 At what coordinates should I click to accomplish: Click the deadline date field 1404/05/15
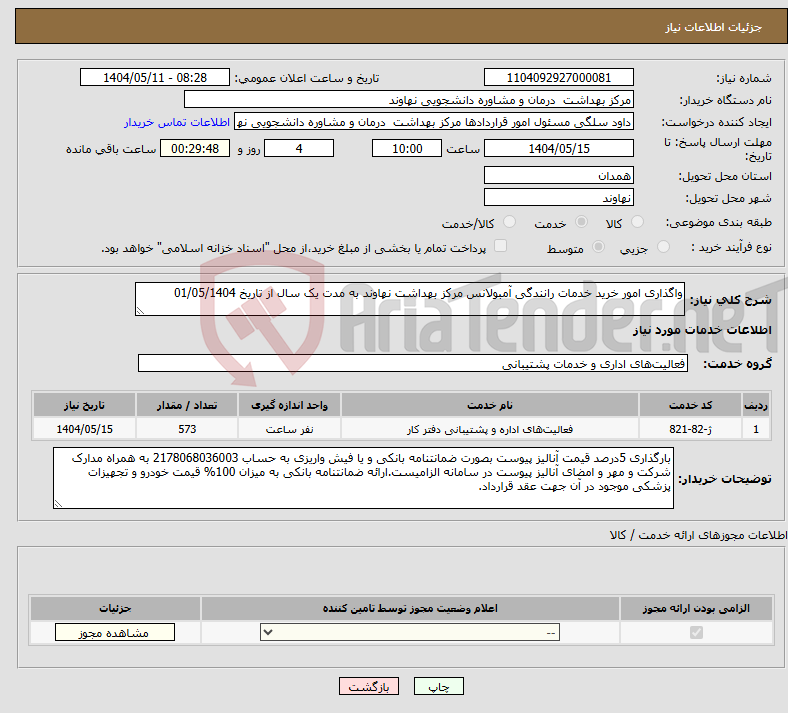point(558,148)
